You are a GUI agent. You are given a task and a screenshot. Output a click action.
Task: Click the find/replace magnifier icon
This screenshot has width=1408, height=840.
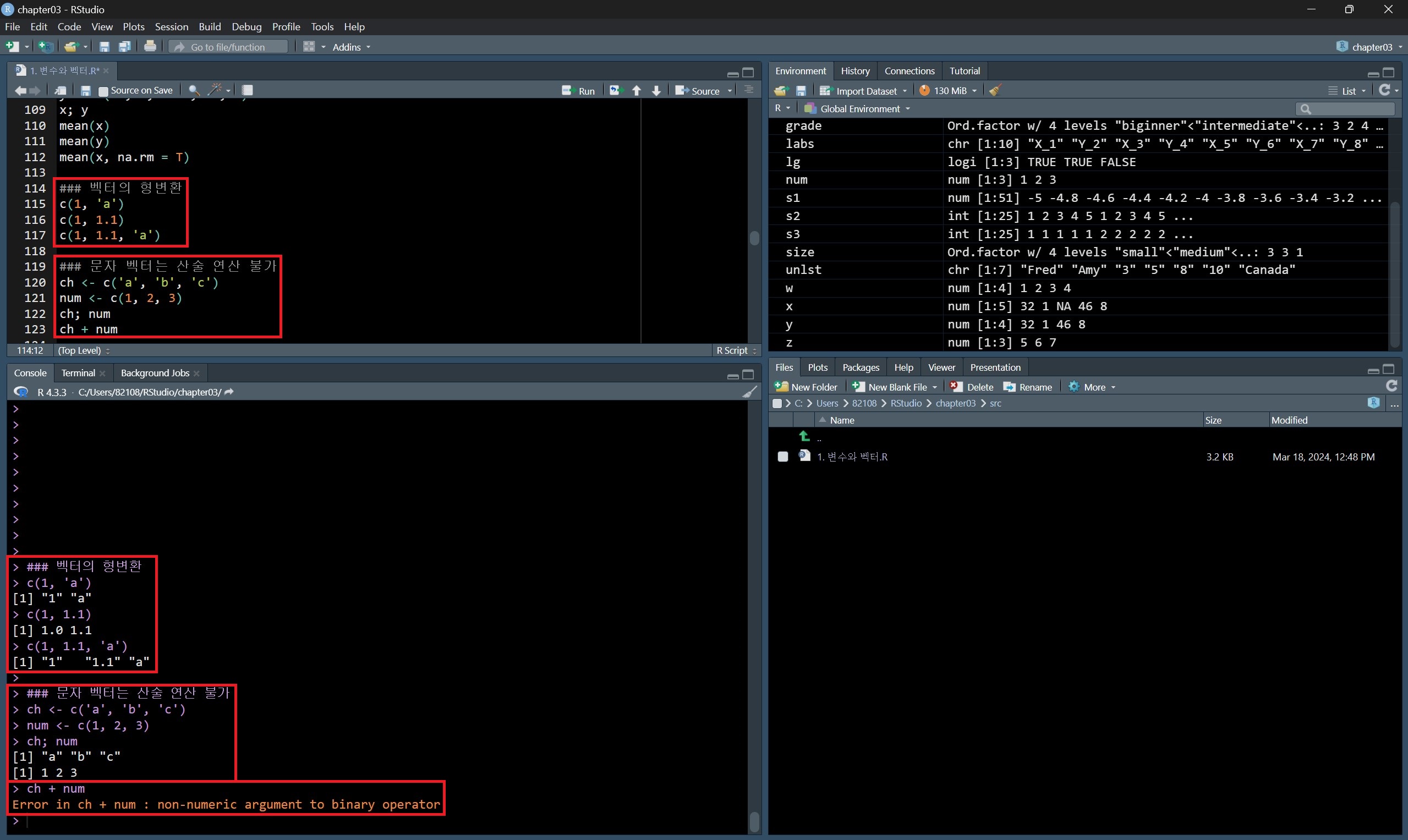pyautogui.click(x=194, y=90)
